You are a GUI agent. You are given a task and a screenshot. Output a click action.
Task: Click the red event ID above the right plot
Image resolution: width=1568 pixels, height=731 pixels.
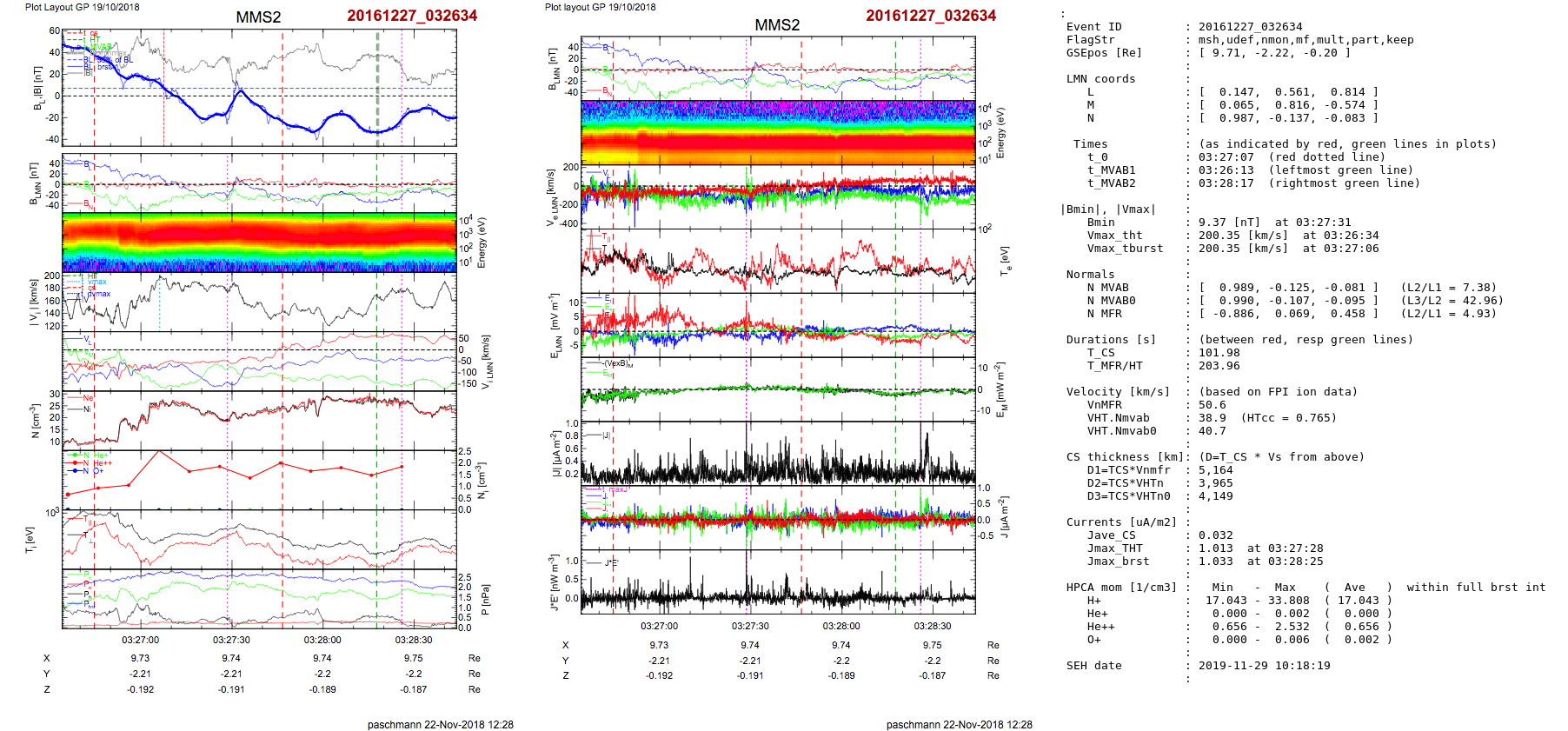pos(931,16)
